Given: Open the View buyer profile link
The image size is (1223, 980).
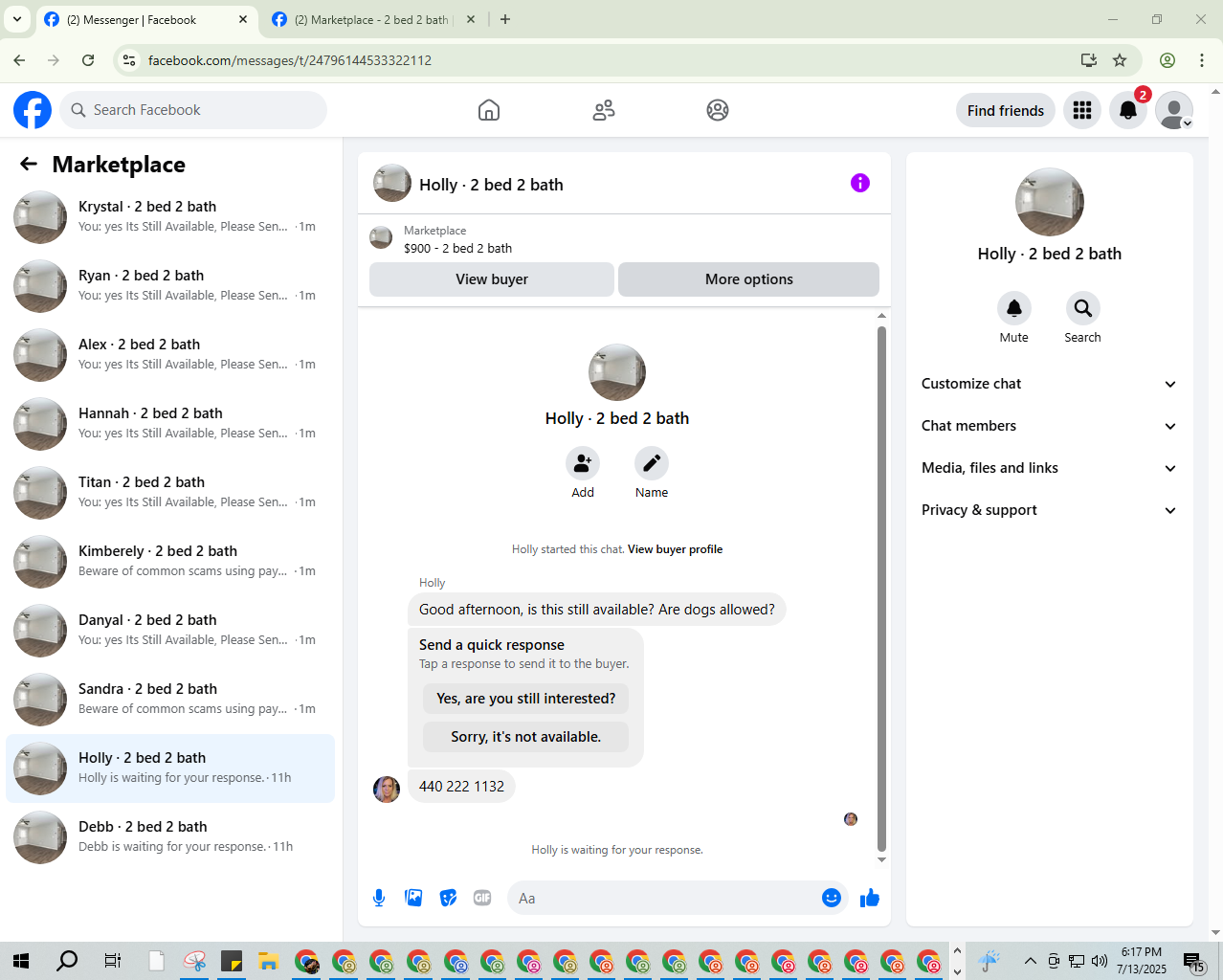Looking at the screenshot, I should [675, 549].
